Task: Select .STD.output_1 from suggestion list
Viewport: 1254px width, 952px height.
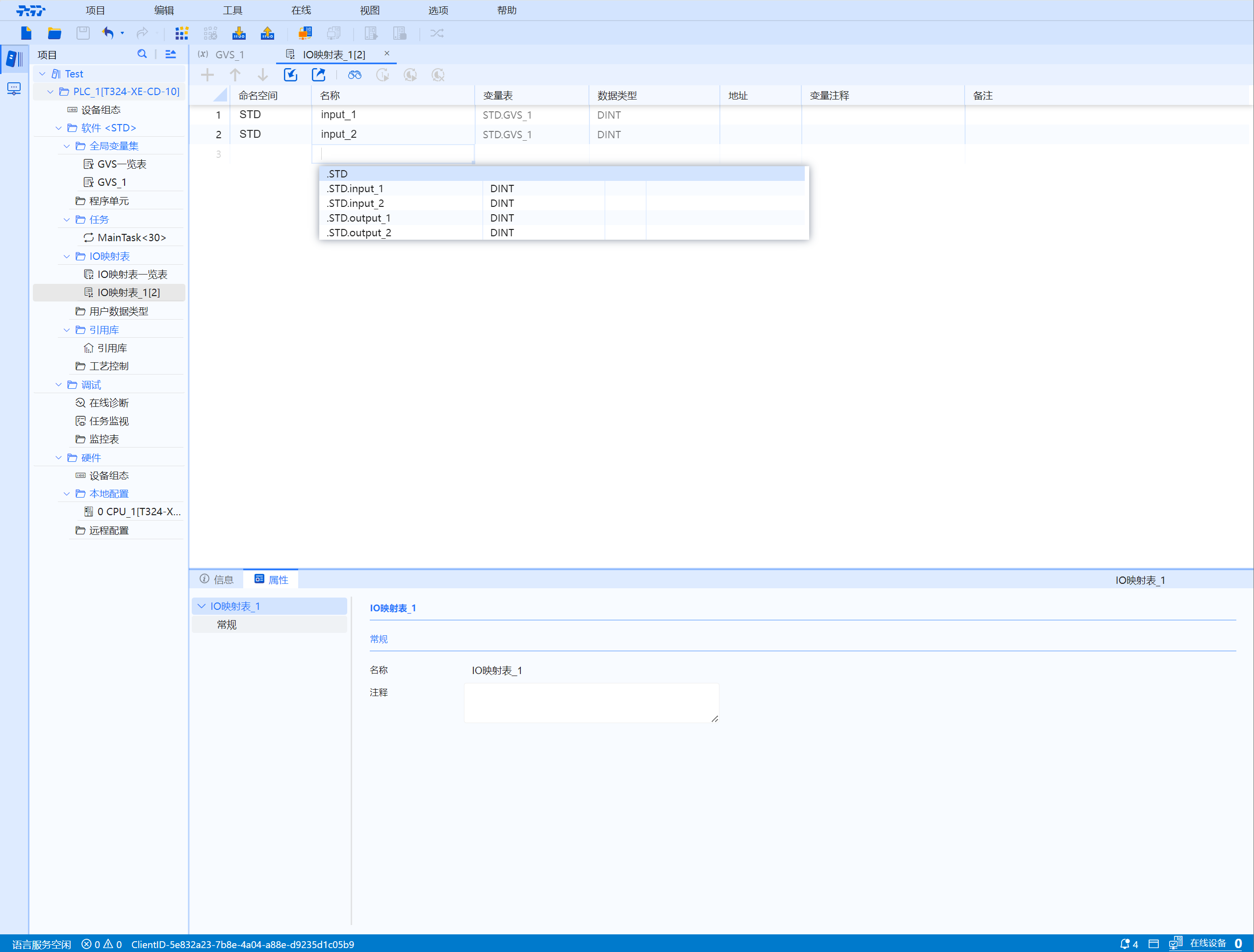Action: (x=359, y=218)
